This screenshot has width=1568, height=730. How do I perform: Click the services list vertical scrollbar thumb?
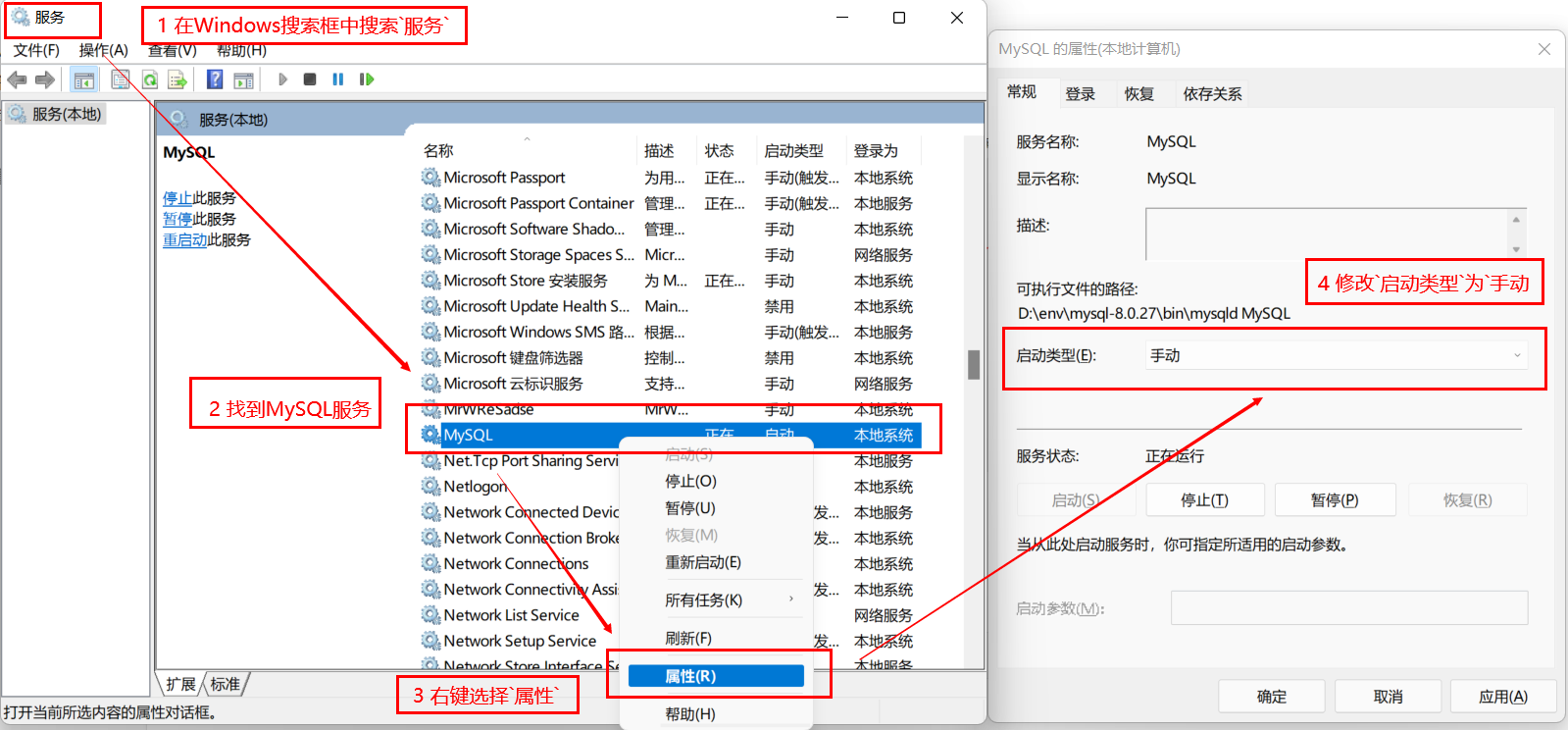tap(974, 364)
